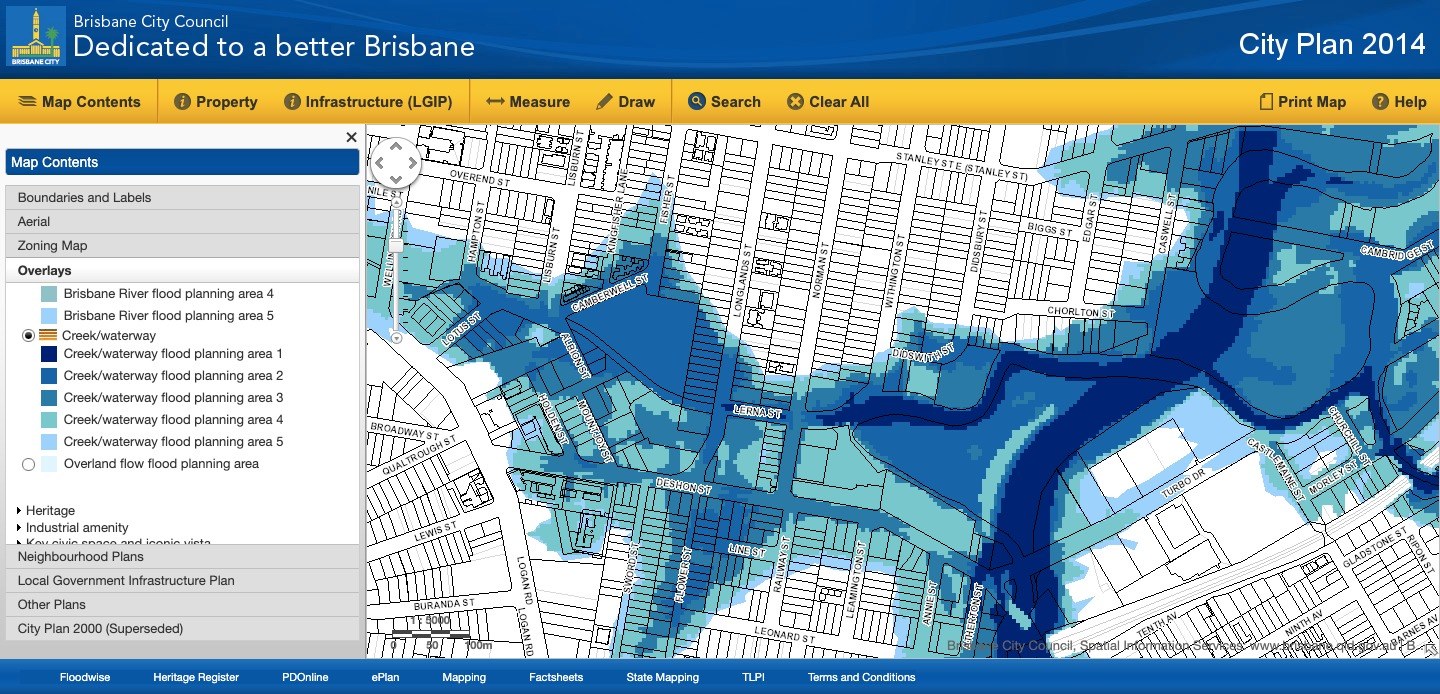Click Print Map button

click(1303, 102)
